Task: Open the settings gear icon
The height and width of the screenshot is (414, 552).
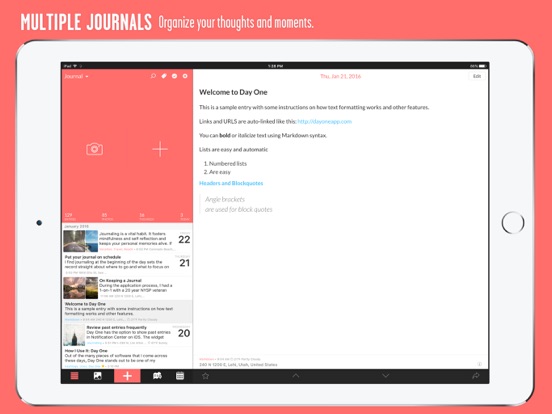Action: 185,76
